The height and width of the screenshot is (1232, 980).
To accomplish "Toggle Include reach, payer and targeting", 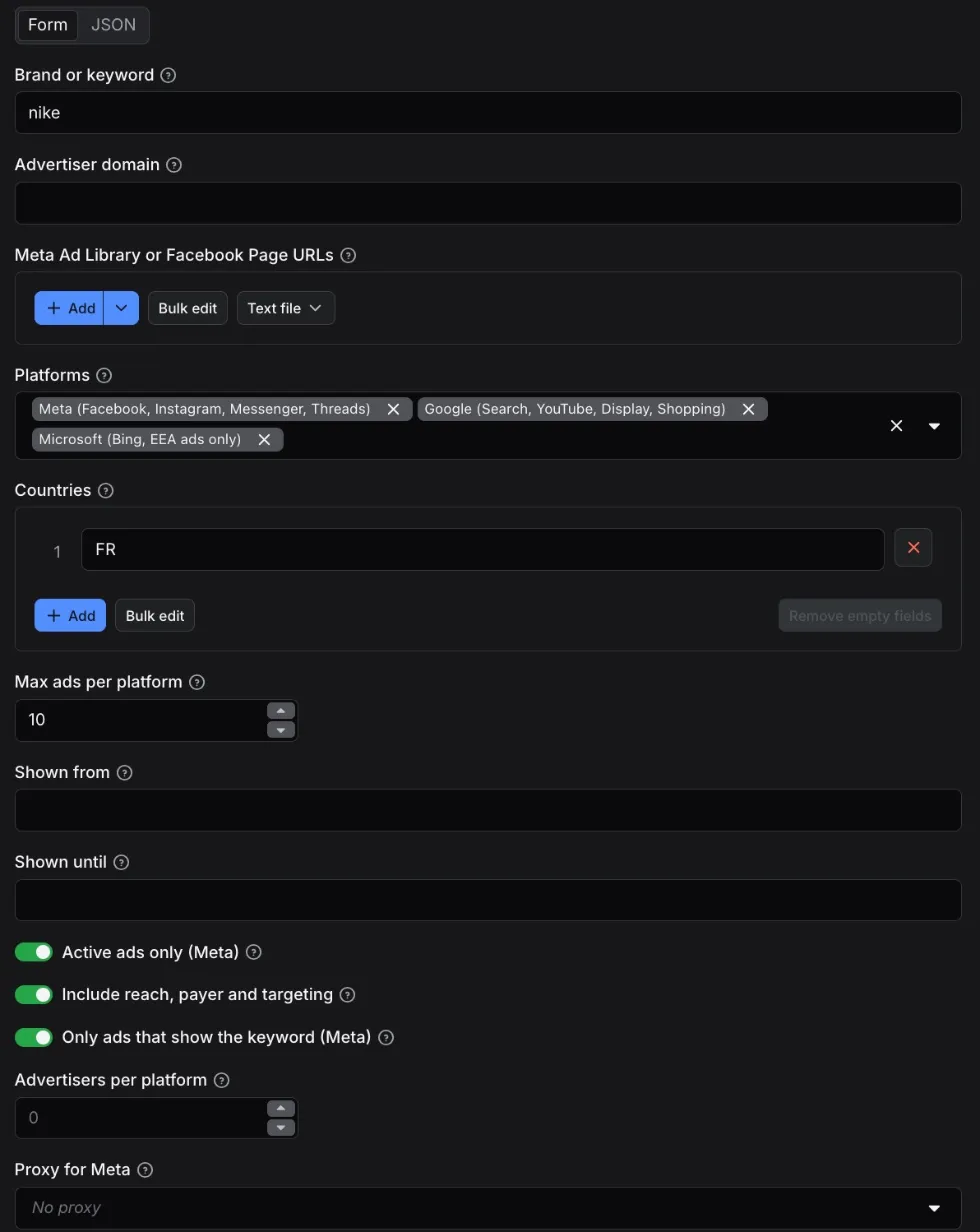I will [33, 994].
